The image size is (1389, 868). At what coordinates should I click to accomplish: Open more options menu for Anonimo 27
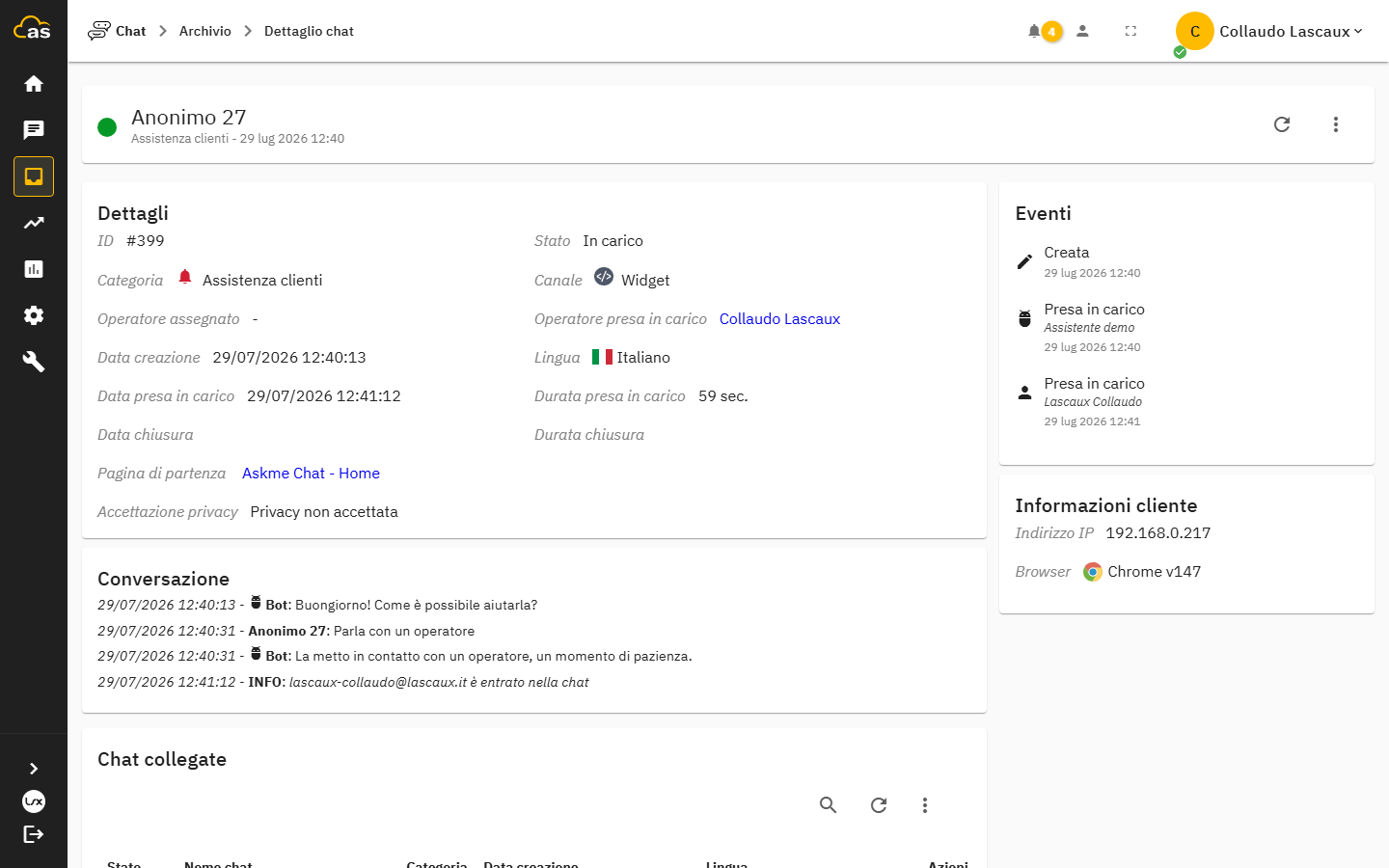(1336, 124)
